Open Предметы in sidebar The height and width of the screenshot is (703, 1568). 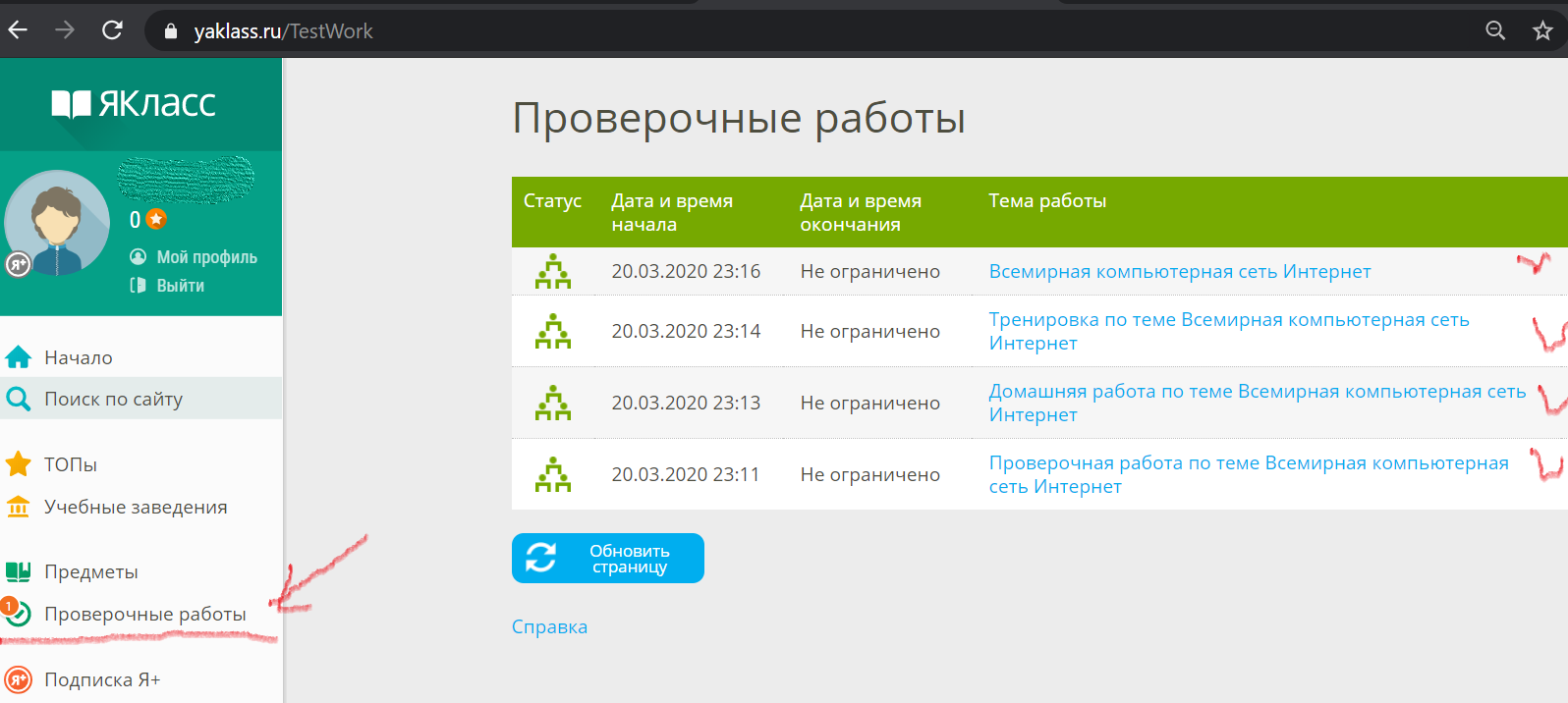[x=90, y=571]
